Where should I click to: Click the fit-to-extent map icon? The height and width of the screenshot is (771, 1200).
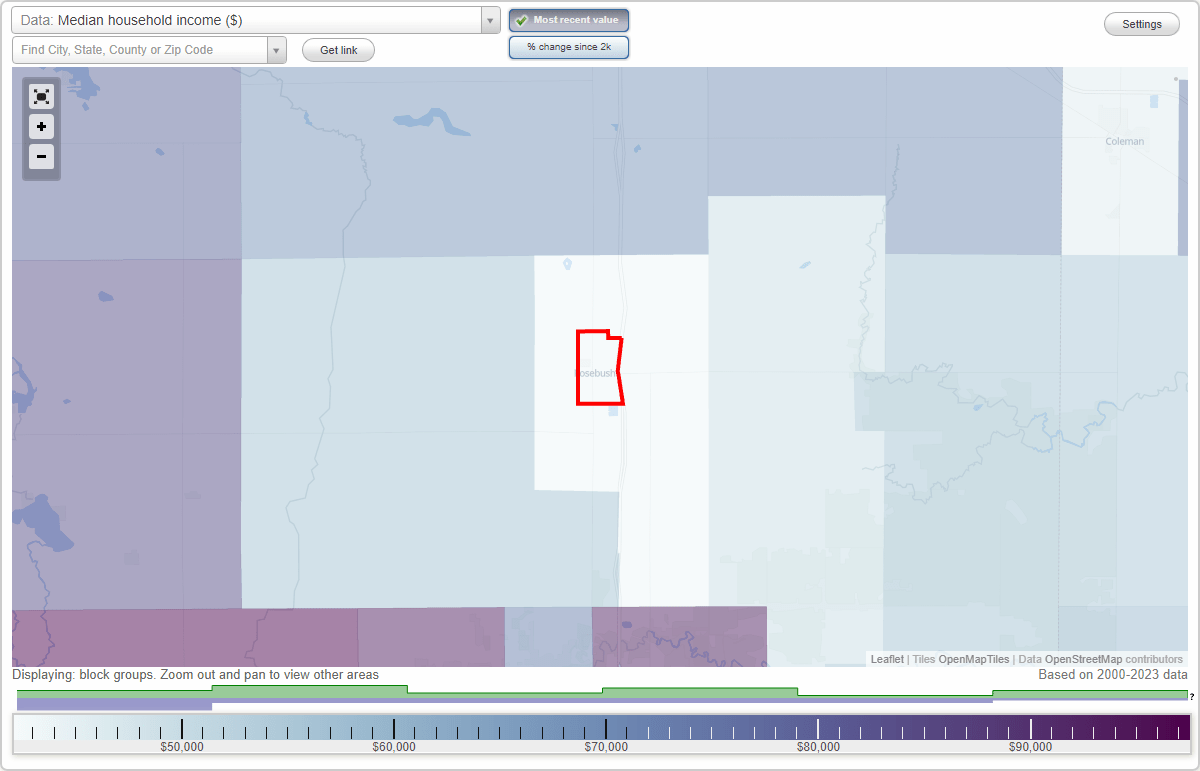41,96
